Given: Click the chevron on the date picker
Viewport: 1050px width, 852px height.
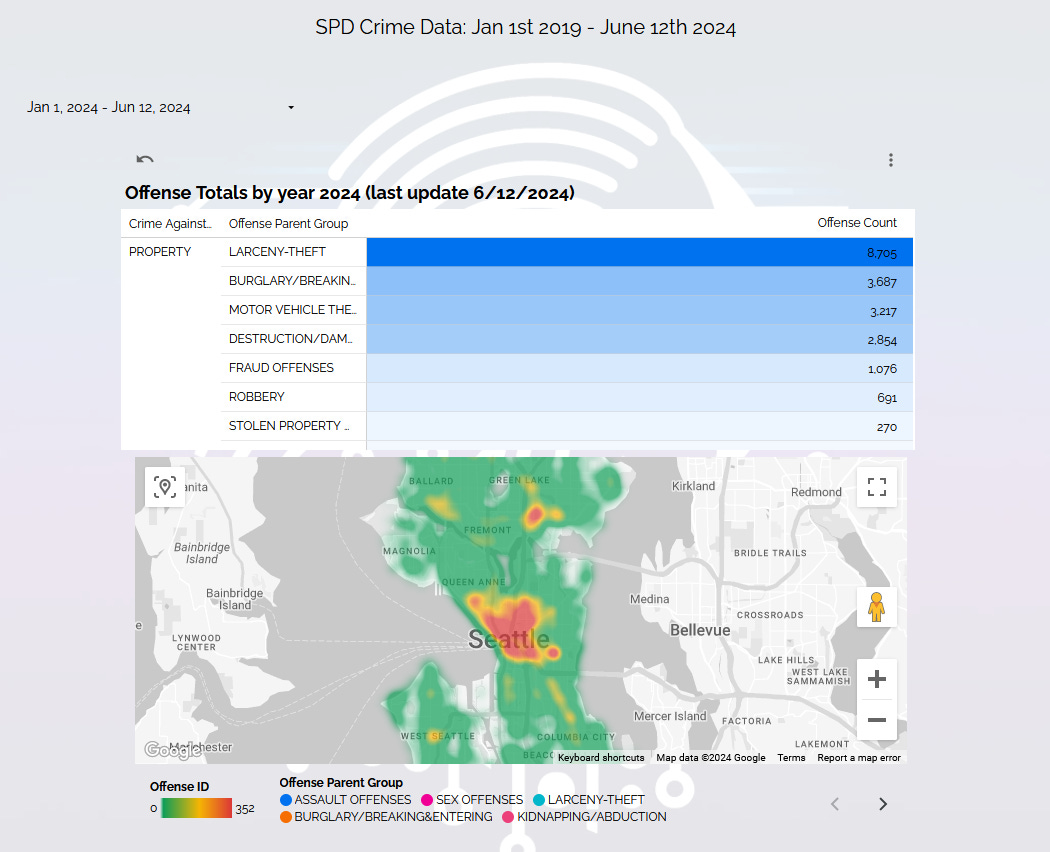Looking at the screenshot, I should [x=291, y=107].
